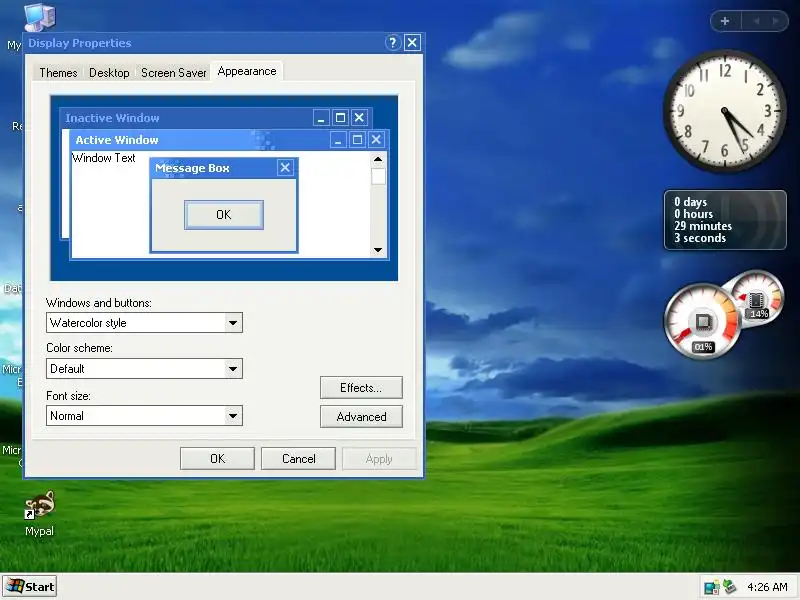Open the network connection tray icon
This screenshot has width=800, height=600.
pyautogui.click(x=711, y=587)
